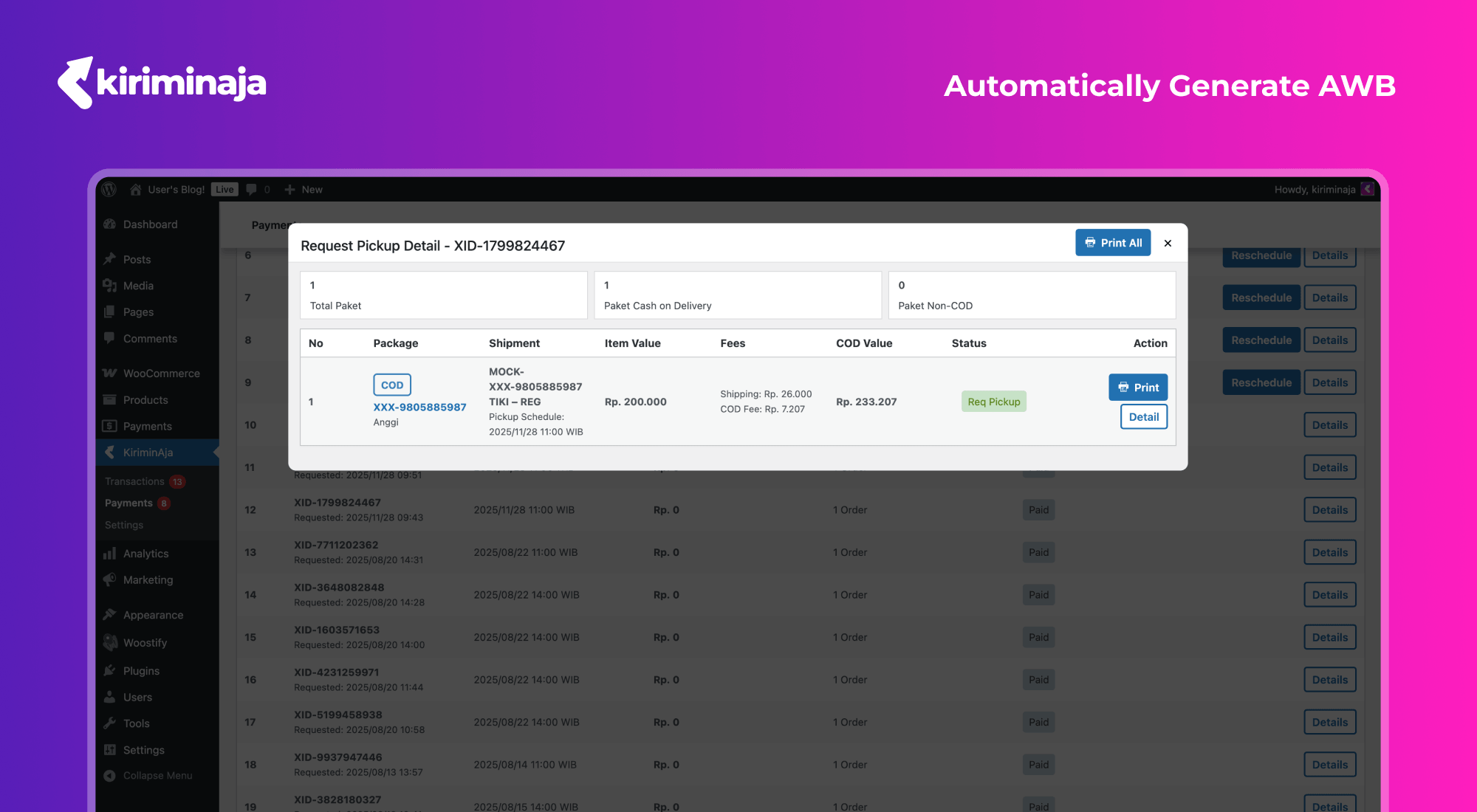Click User's Blog! site name link
Viewport: 1477px width, 812px height.
(177, 190)
